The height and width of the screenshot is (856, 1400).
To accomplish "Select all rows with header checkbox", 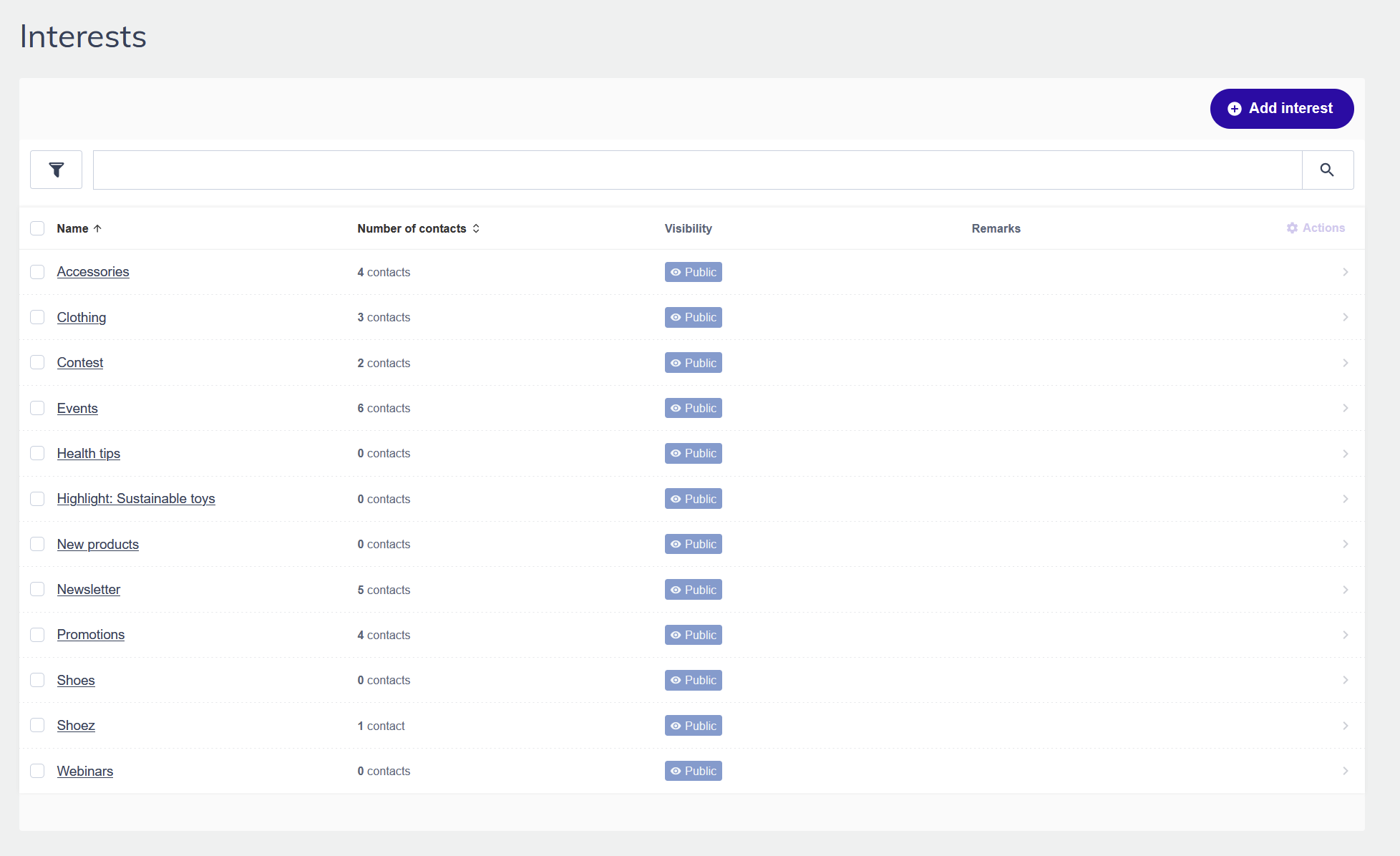I will (37, 228).
